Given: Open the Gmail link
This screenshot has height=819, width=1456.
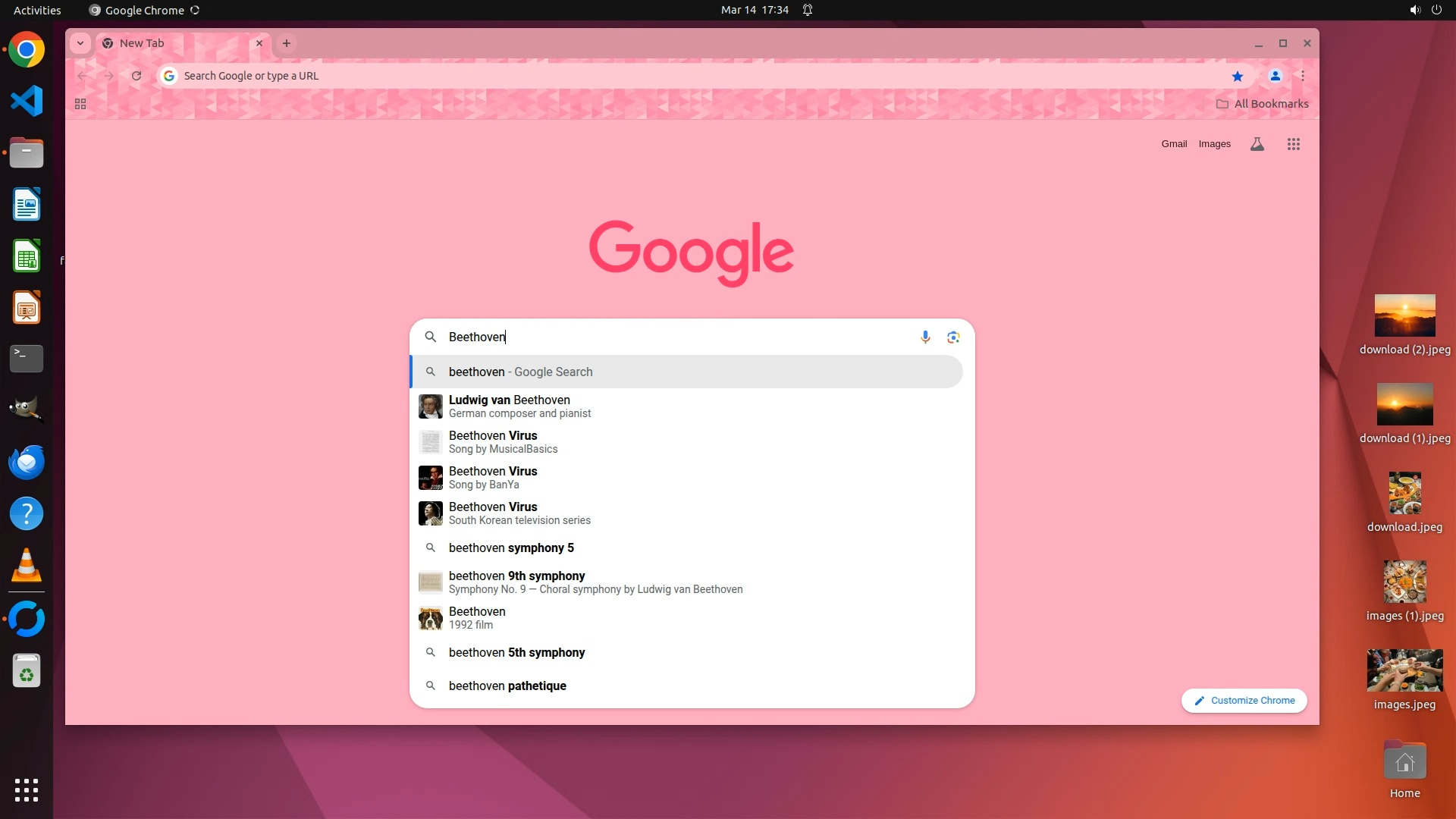Looking at the screenshot, I should [x=1174, y=144].
